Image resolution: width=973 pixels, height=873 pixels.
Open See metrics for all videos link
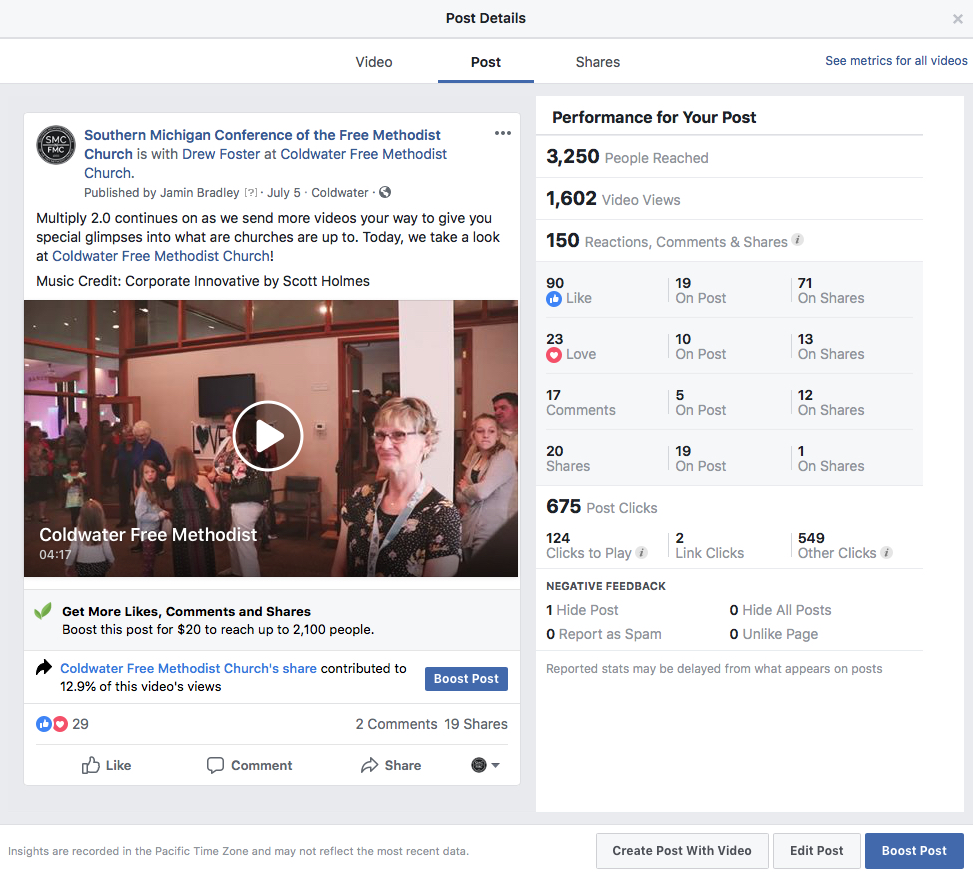[896, 61]
